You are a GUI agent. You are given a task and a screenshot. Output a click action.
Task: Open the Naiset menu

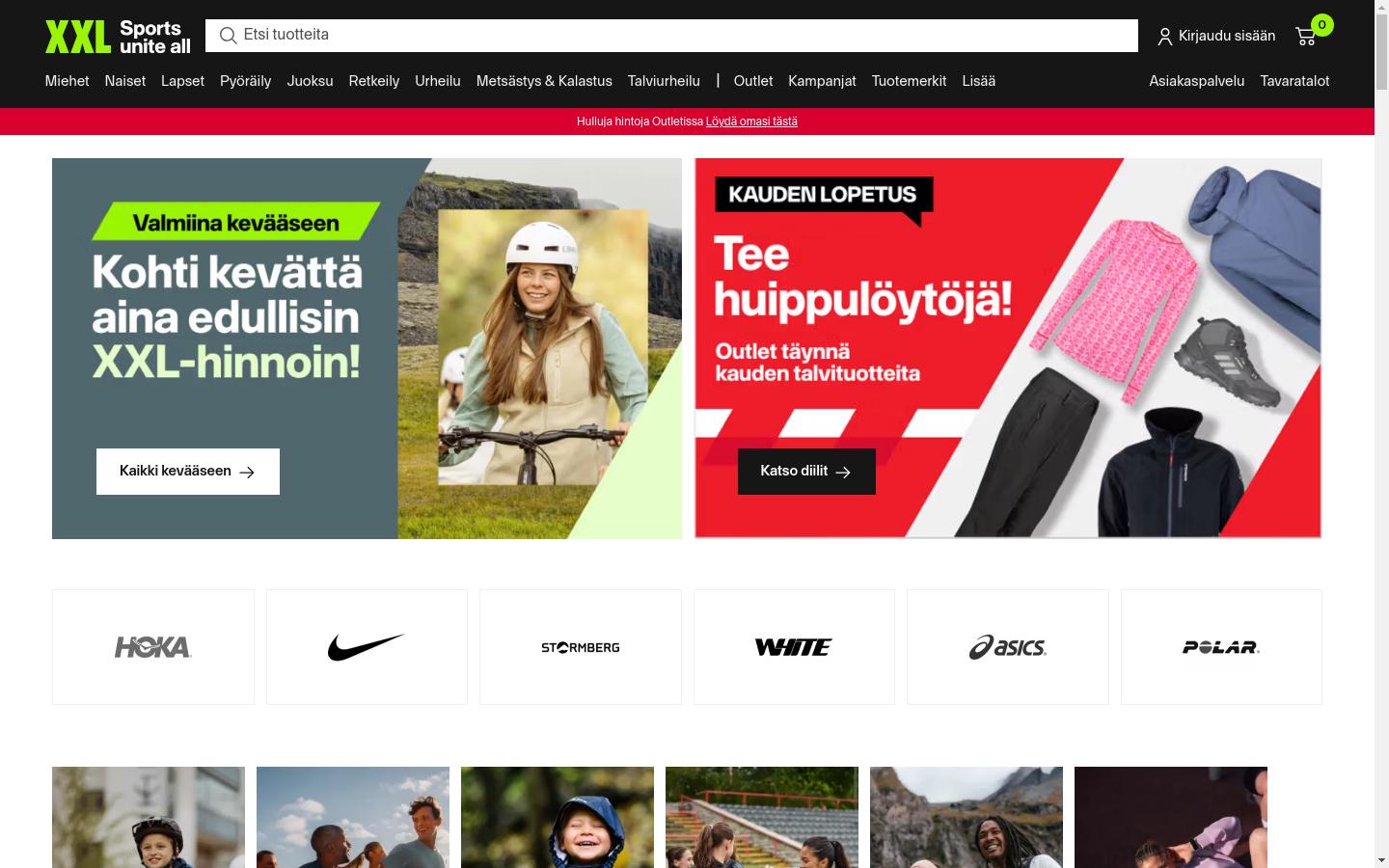click(125, 81)
